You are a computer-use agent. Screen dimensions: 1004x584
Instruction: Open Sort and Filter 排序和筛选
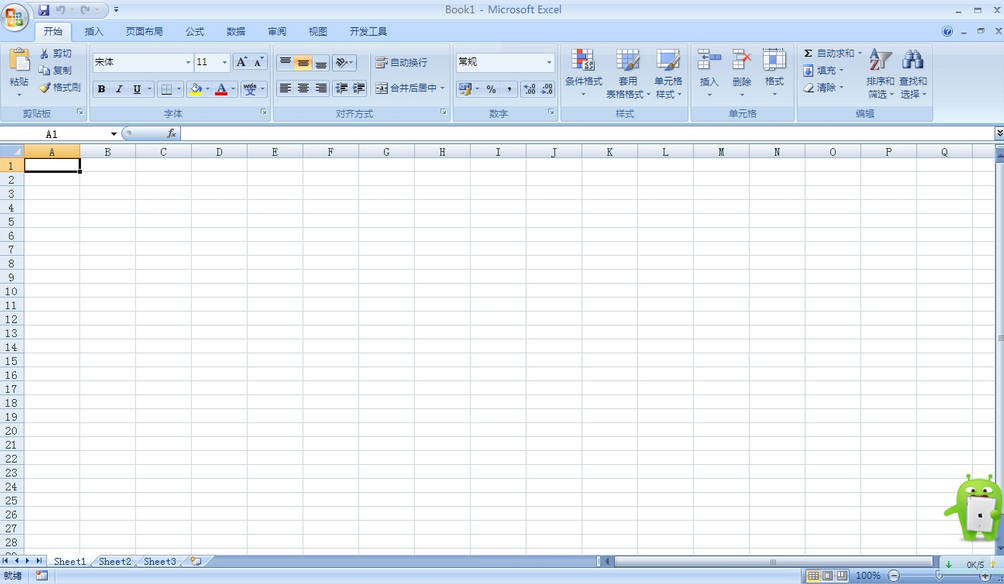click(x=880, y=73)
